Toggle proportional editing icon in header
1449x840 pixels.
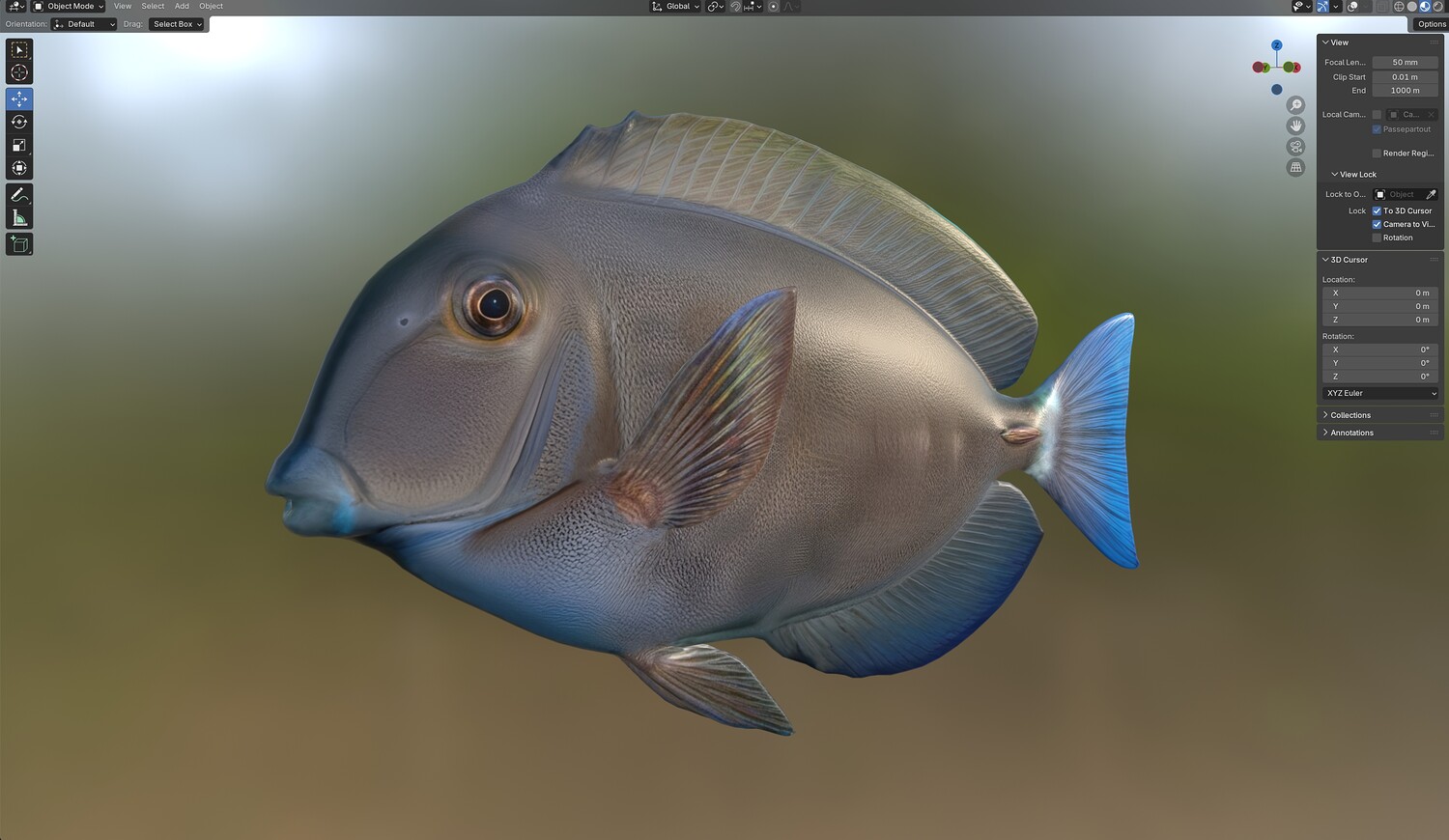coord(773,6)
